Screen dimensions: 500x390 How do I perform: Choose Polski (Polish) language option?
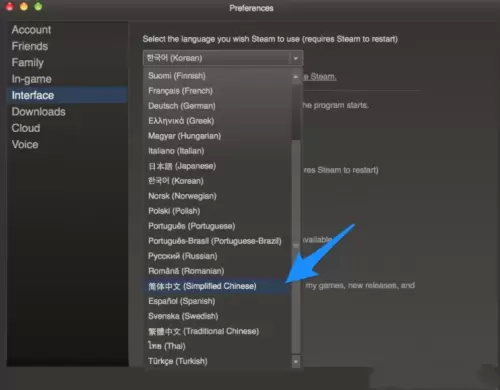(218, 211)
